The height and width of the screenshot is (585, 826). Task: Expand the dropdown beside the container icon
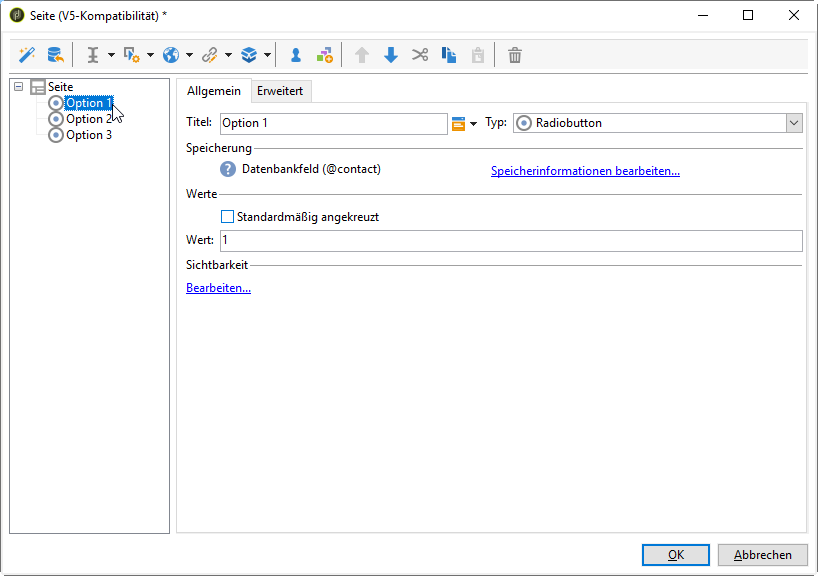[267, 55]
